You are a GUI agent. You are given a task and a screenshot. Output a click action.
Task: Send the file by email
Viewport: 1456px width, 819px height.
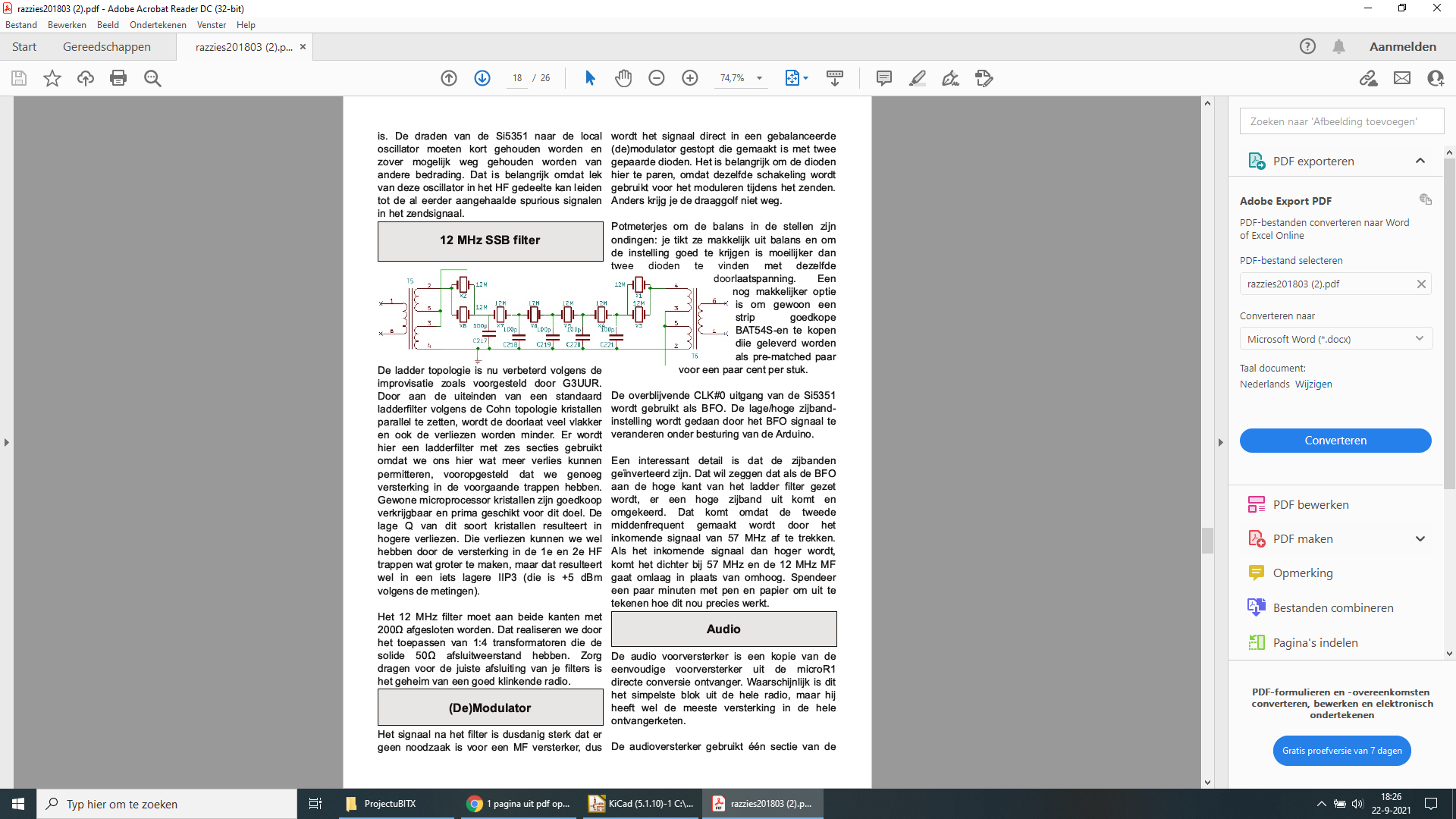pyautogui.click(x=1402, y=78)
